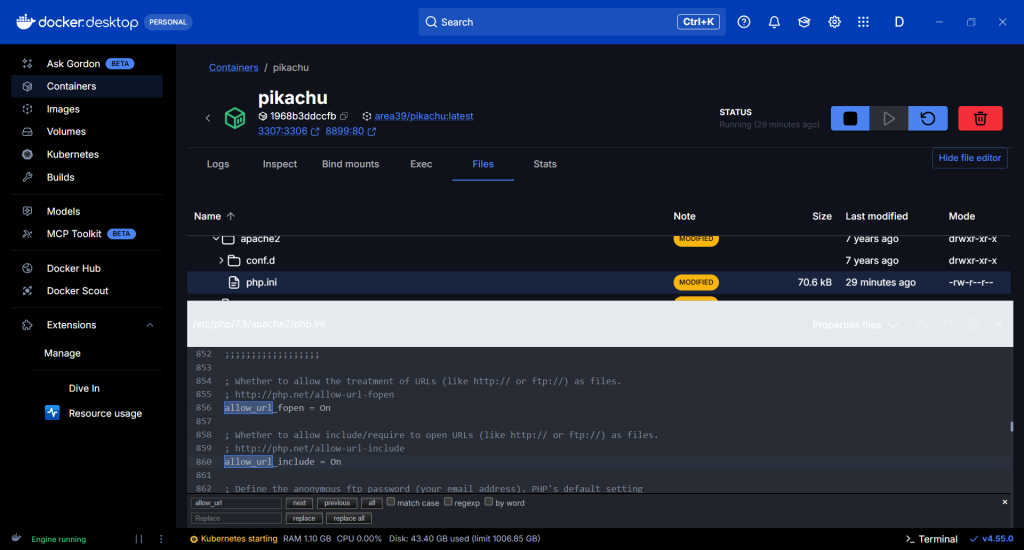Redo the last editor change

point(948,325)
